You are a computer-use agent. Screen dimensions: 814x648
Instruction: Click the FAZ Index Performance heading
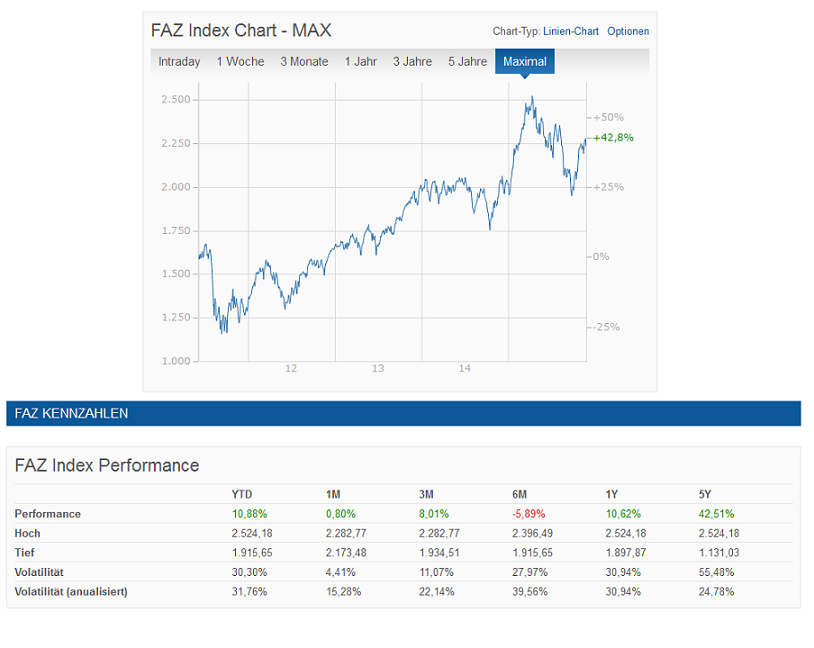107,465
